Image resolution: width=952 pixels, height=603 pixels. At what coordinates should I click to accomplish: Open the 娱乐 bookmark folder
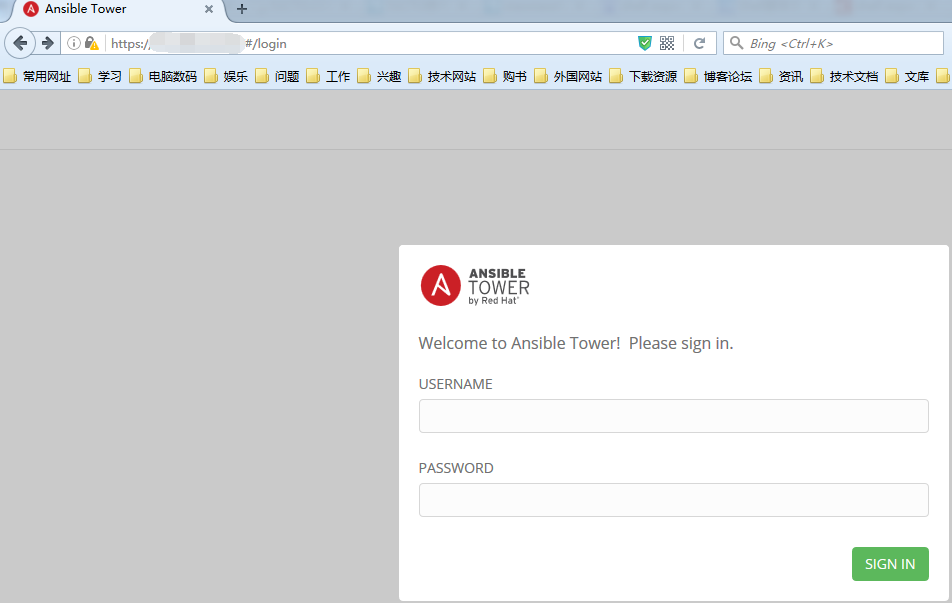click(226, 77)
